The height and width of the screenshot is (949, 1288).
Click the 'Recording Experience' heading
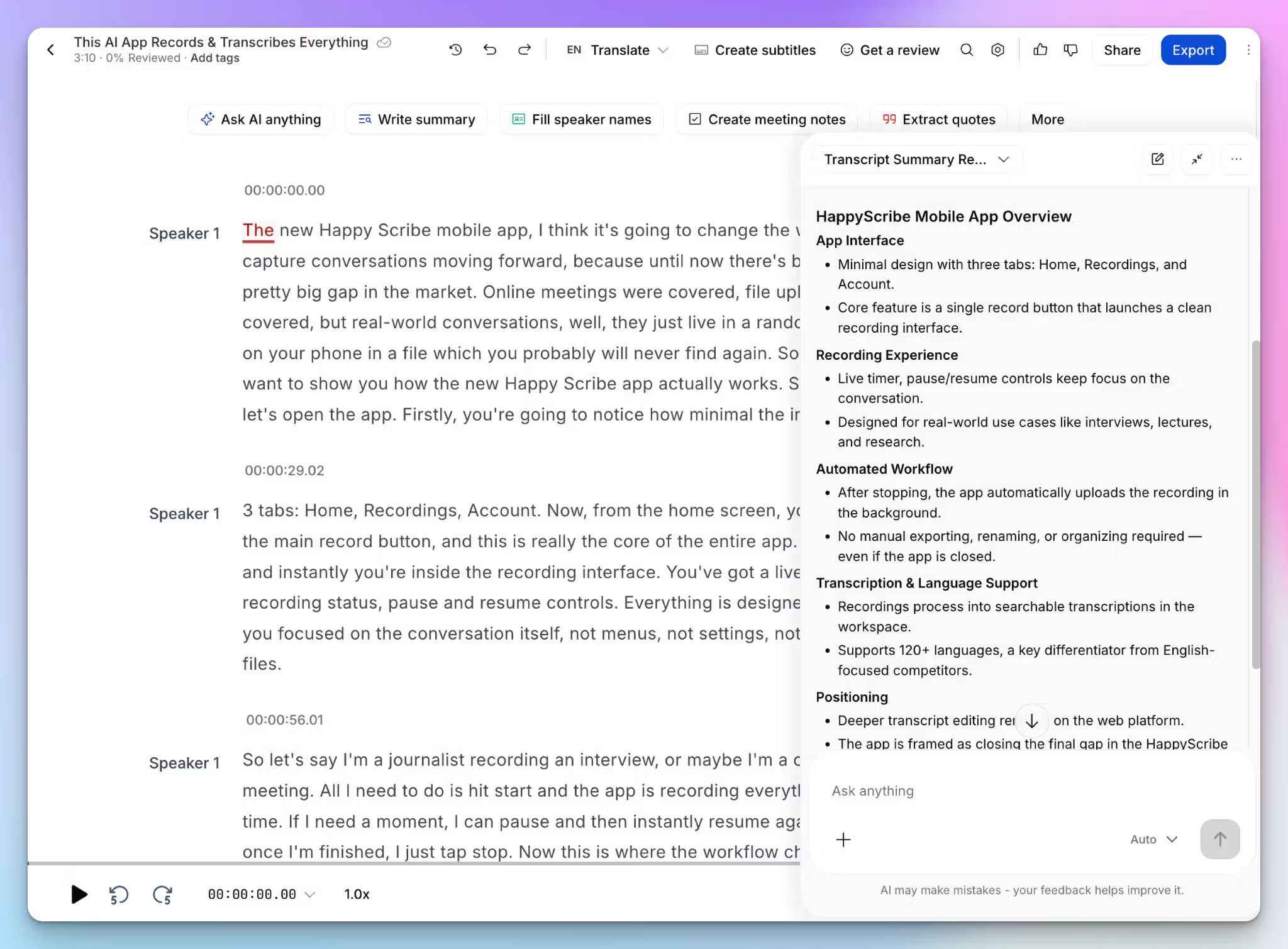pos(887,355)
